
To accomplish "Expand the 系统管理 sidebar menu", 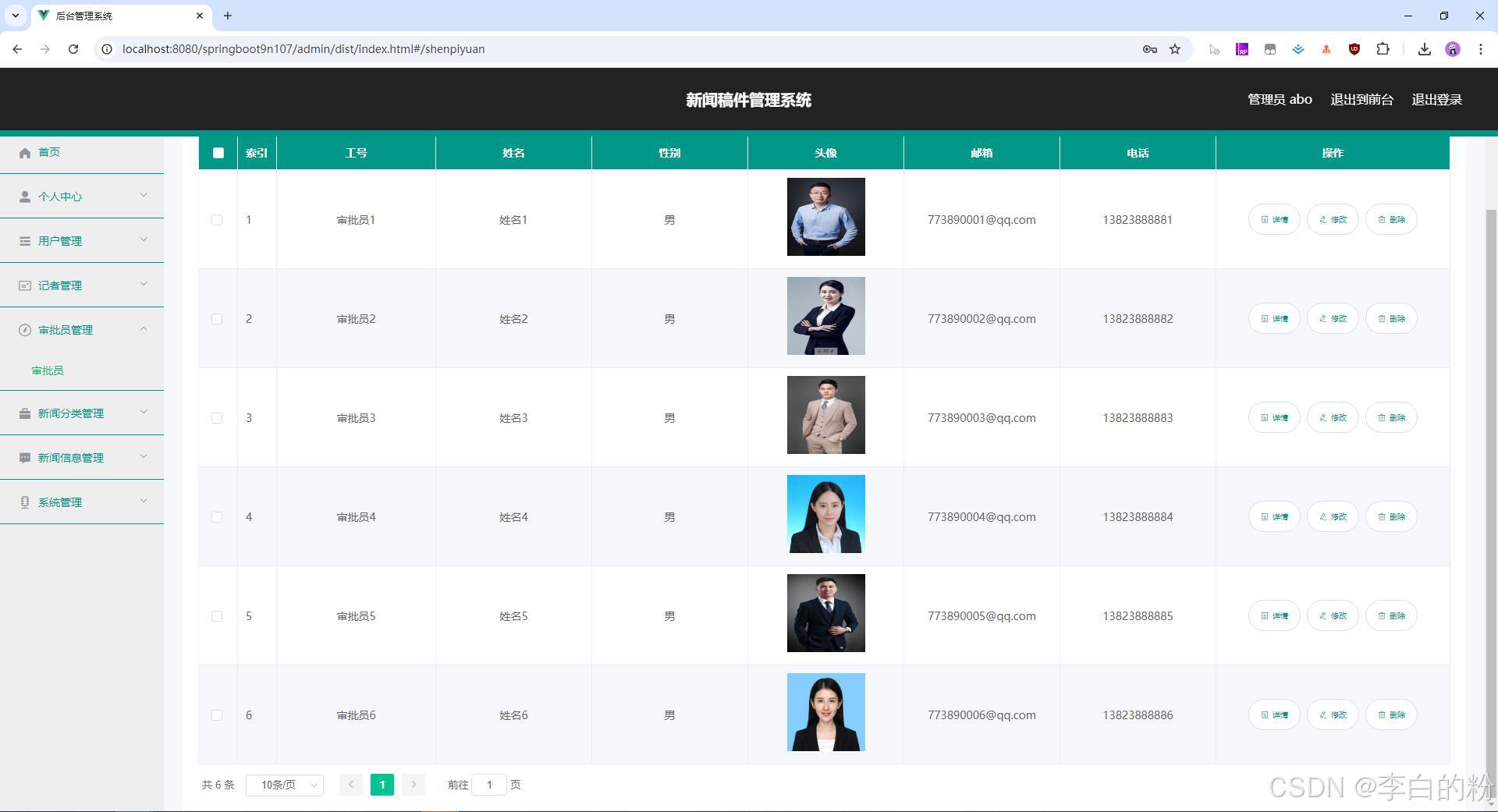I will 82,502.
